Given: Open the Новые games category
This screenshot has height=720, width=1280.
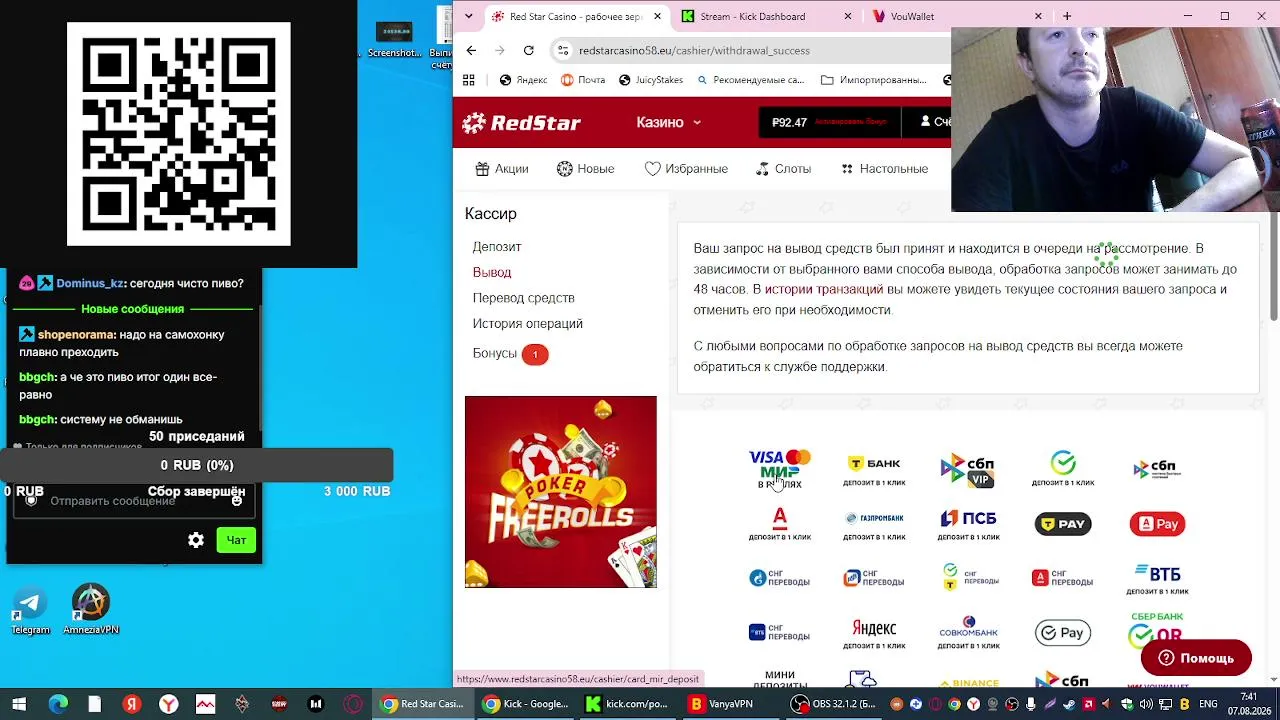Looking at the screenshot, I should pyautogui.click(x=585, y=169).
